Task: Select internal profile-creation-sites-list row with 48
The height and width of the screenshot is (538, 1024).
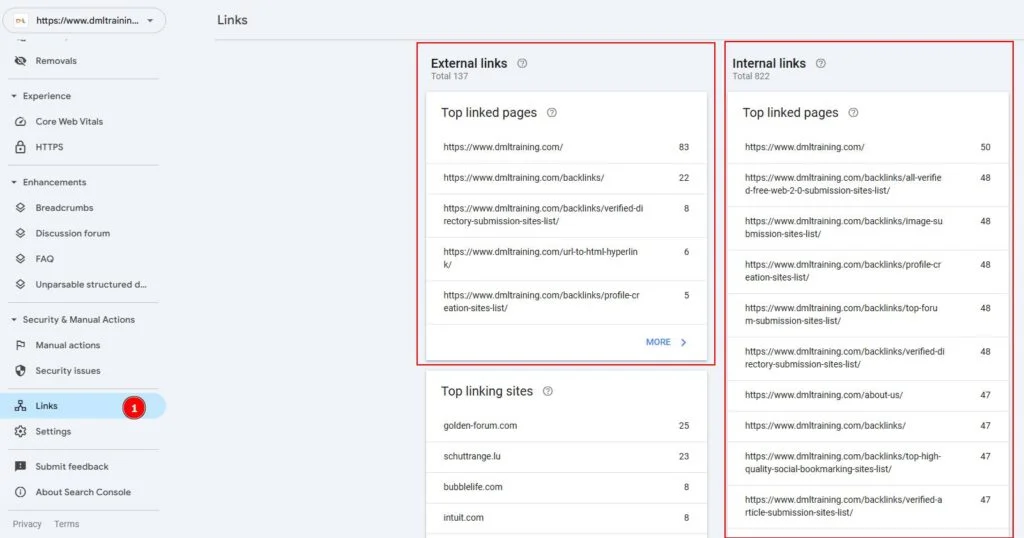Action: click(x=868, y=271)
